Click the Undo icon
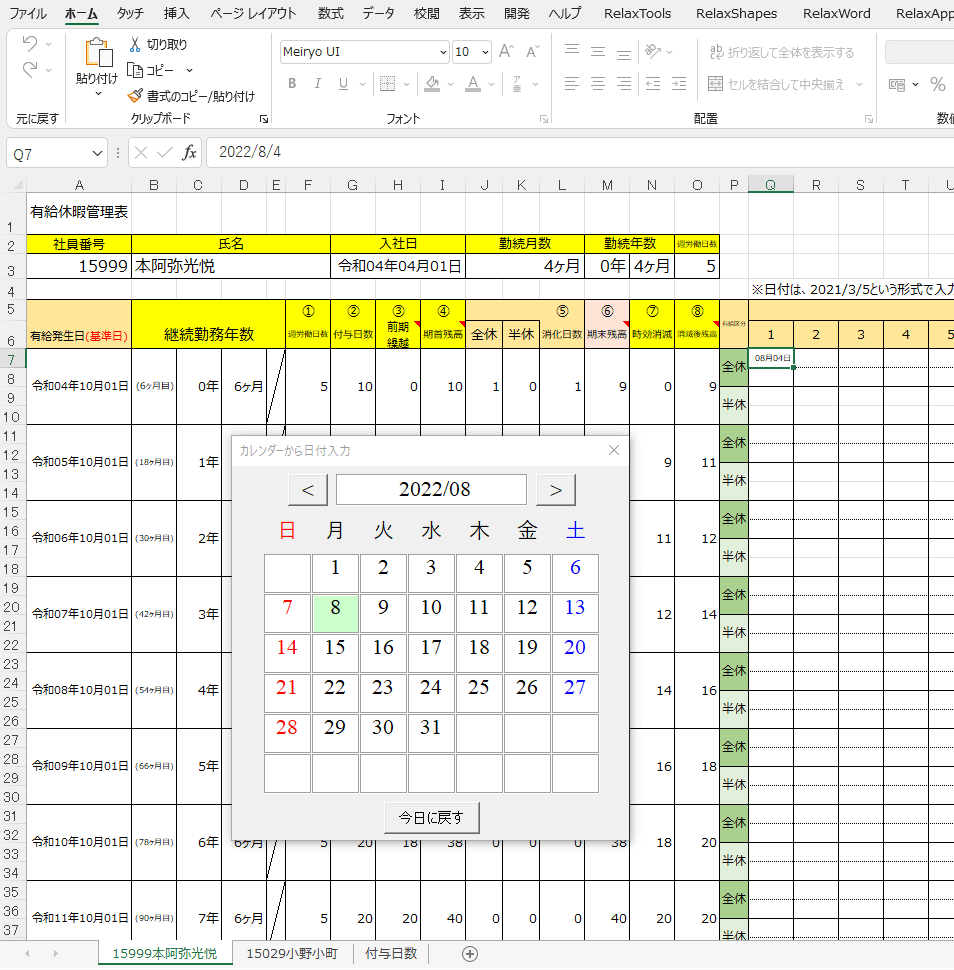The image size is (954, 970). (30, 44)
